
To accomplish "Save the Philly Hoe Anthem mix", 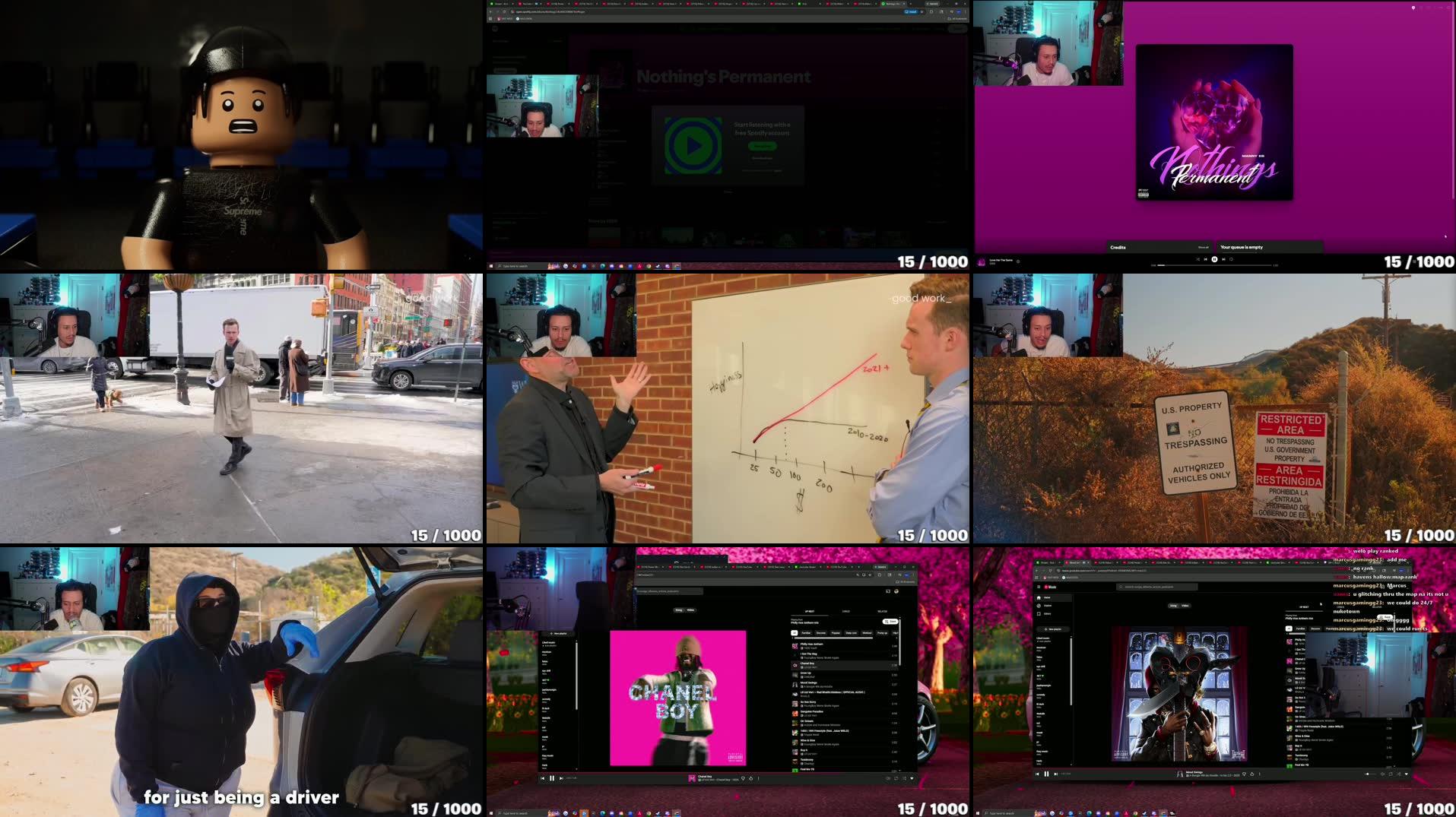I will (890, 622).
